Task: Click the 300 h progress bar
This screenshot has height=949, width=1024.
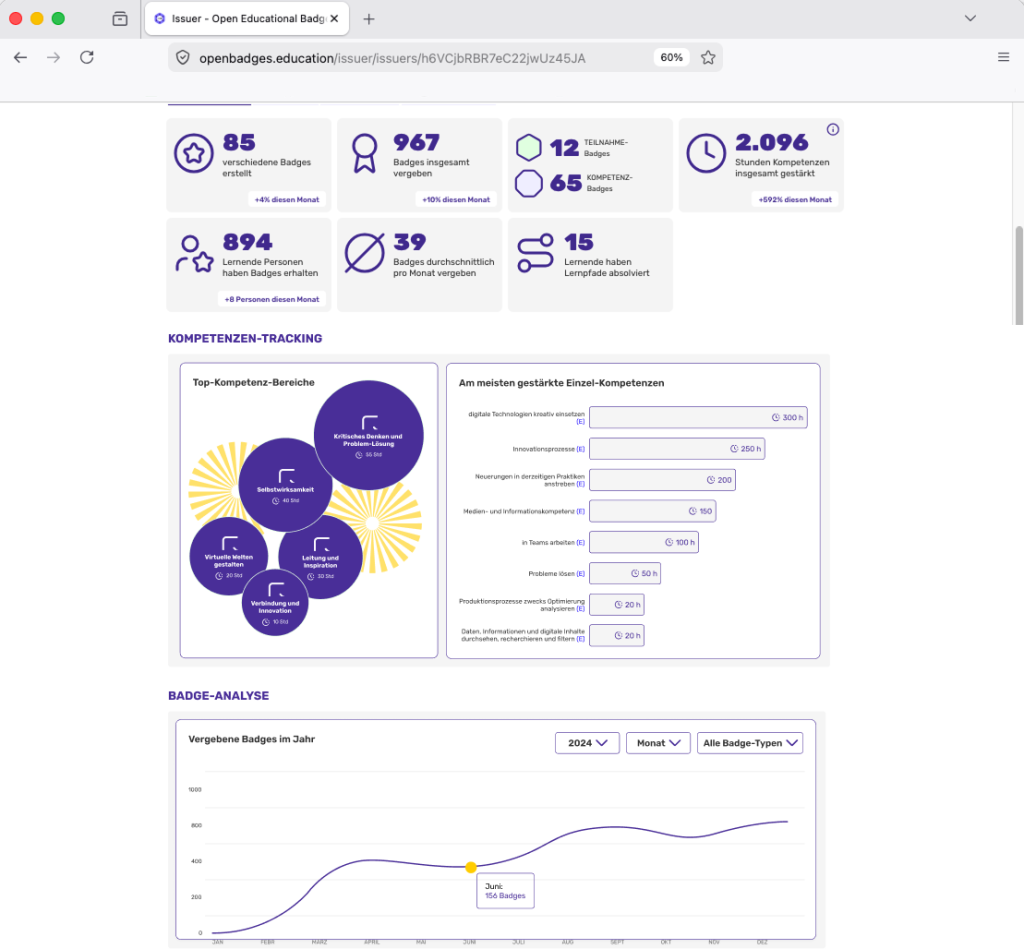Action: coord(698,417)
